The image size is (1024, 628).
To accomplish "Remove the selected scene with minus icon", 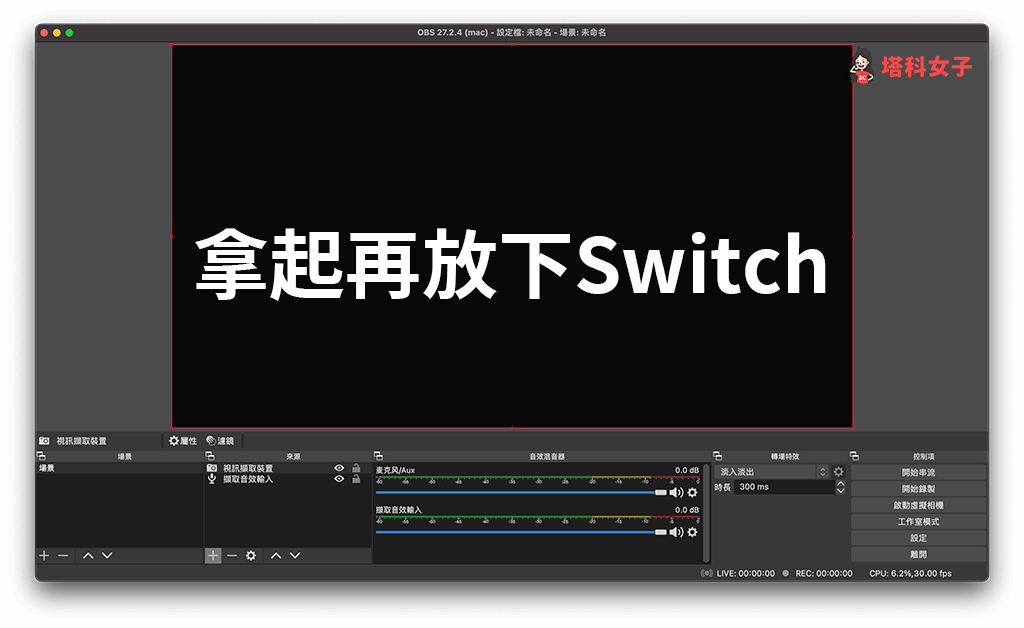I will (x=63, y=555).
